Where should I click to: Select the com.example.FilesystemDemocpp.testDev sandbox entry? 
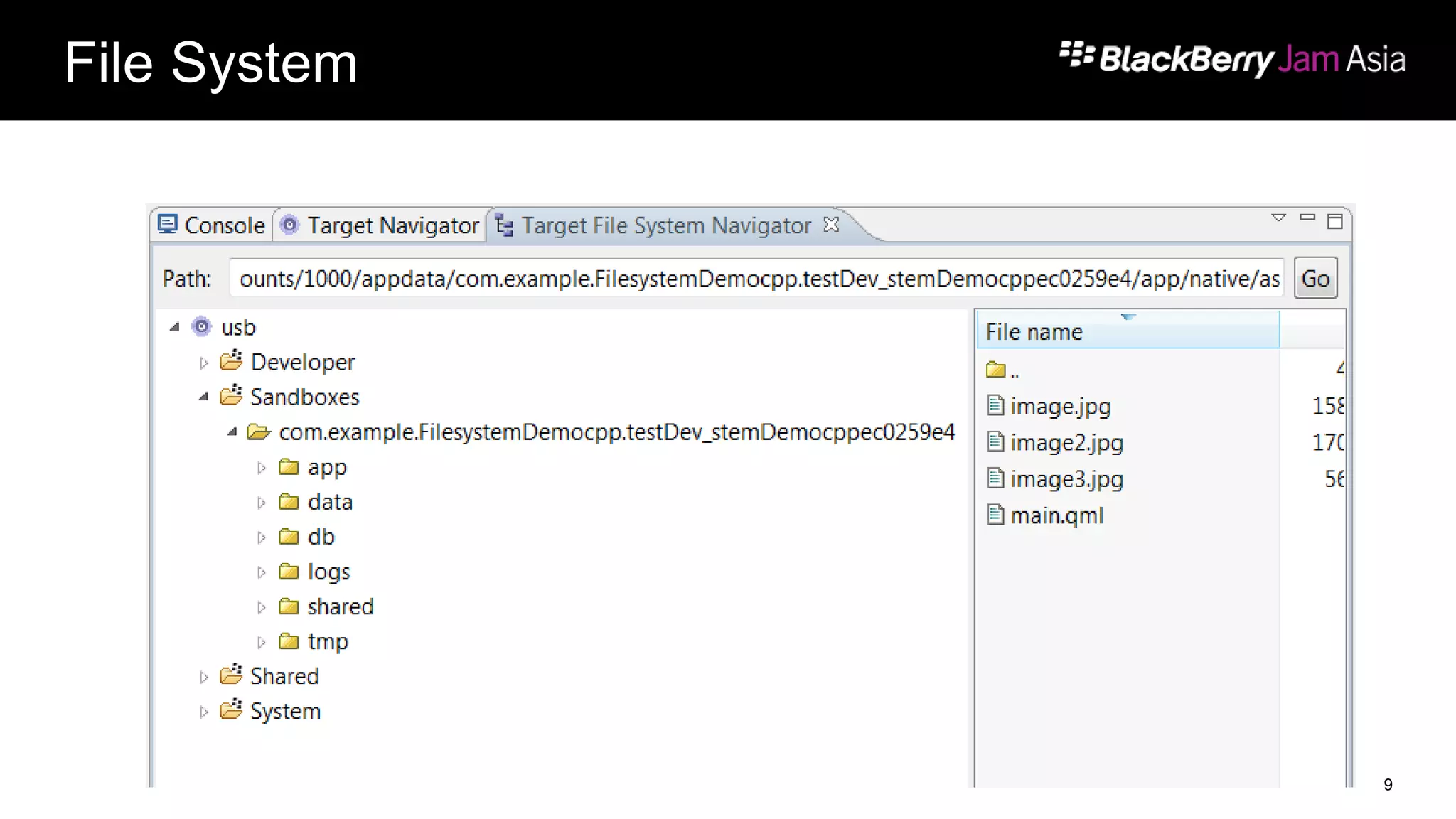(x=616, y=432)
